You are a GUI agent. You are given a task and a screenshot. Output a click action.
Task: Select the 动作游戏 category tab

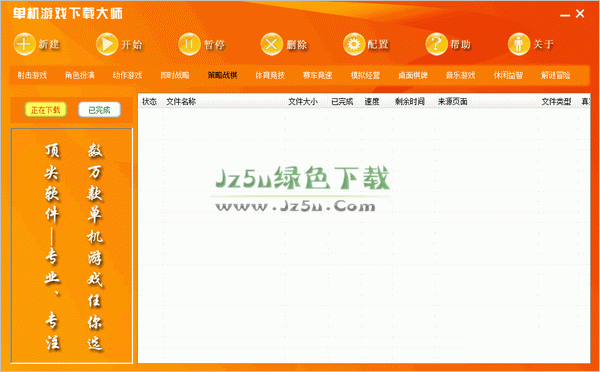pos(127,75)
